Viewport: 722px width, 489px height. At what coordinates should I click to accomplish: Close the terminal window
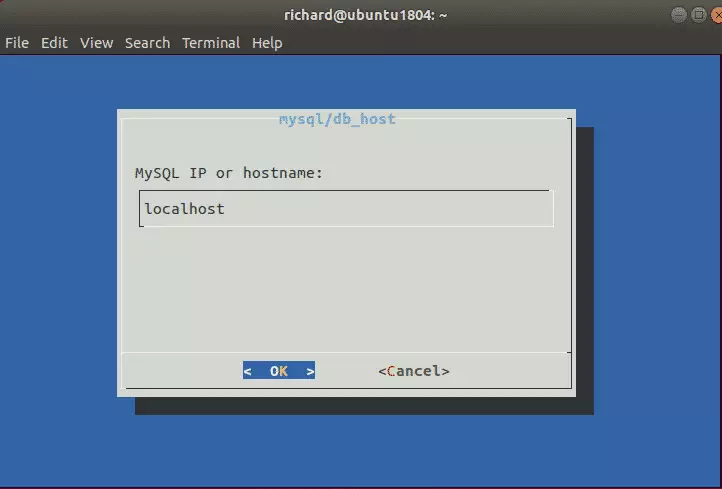717,15
